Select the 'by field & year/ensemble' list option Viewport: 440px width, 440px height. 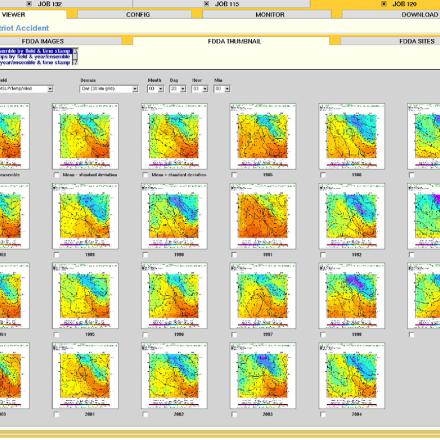pyautogui.click(x=36, y=57)
